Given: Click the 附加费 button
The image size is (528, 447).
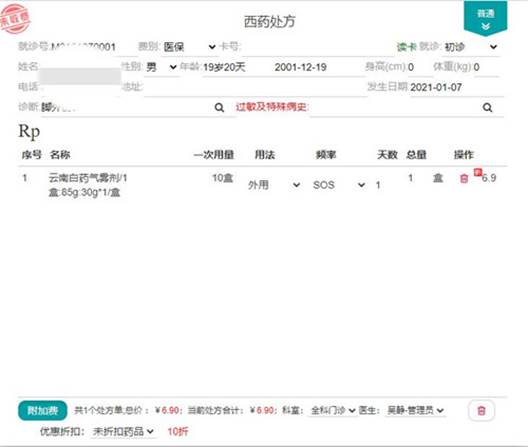Looking at the screenshot, I should click(x=42, y=411).
